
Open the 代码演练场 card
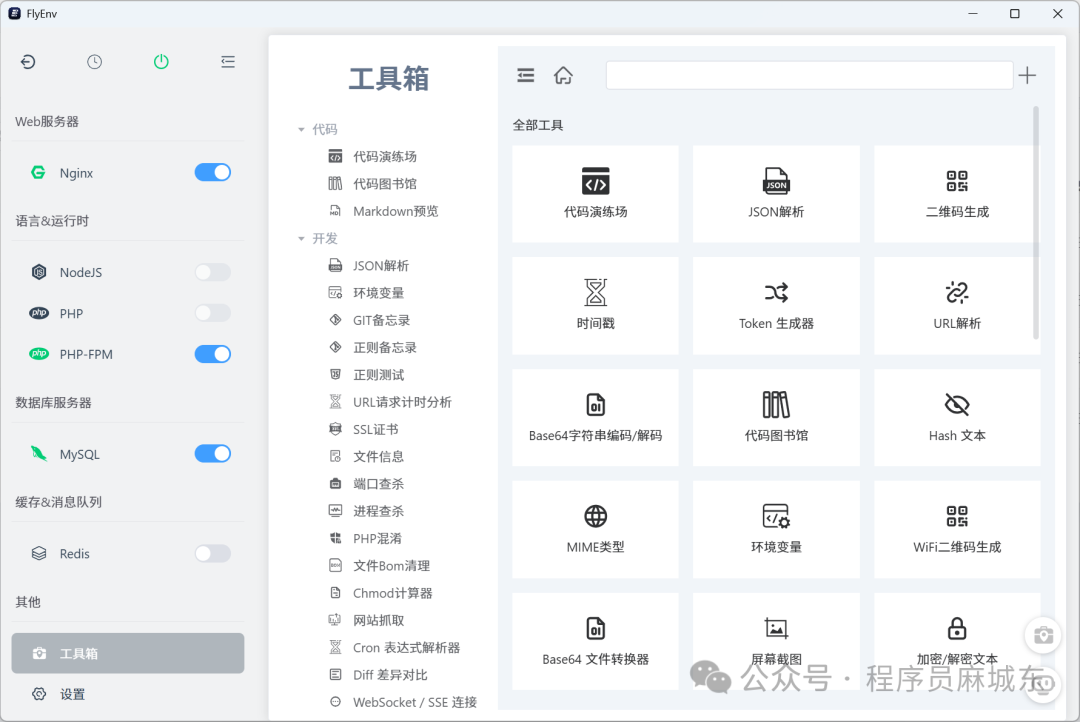tap(595, 194)
